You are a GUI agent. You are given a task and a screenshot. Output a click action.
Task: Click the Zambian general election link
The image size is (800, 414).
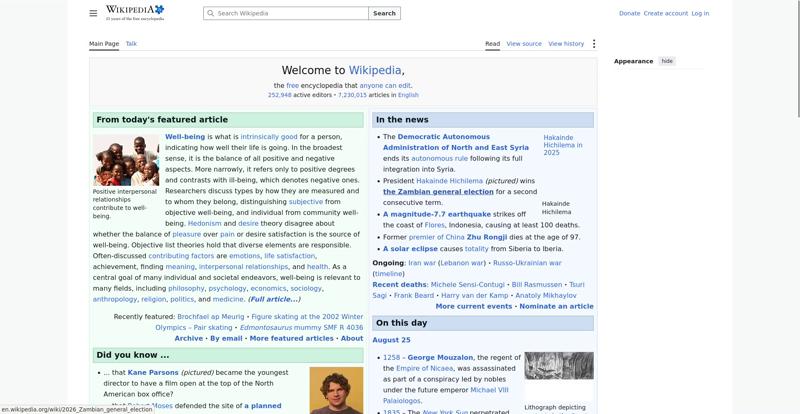(x=438, y=192)
